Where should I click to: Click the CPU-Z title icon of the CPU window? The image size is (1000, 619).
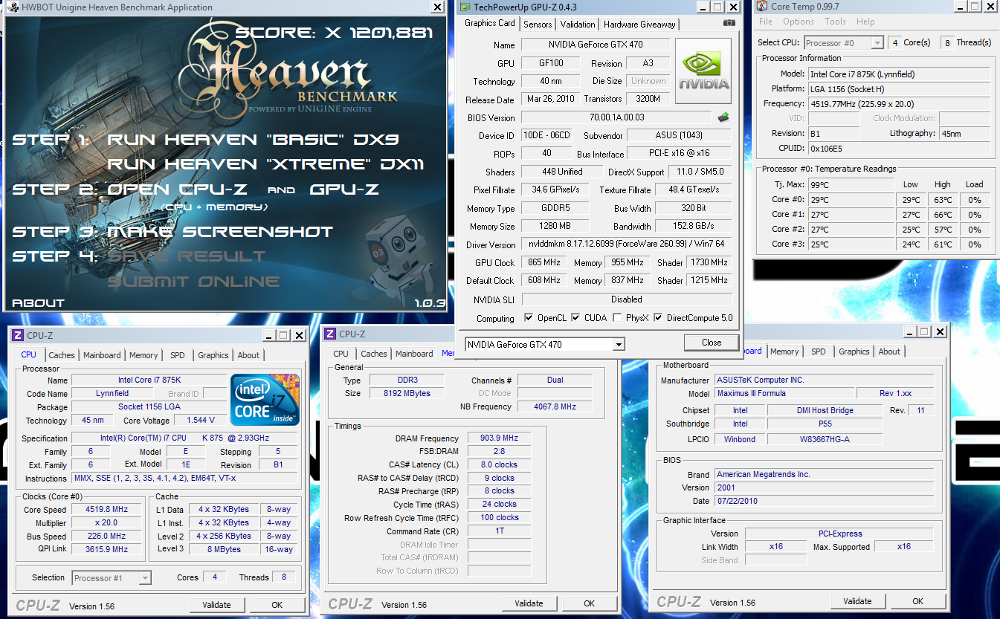18,335
